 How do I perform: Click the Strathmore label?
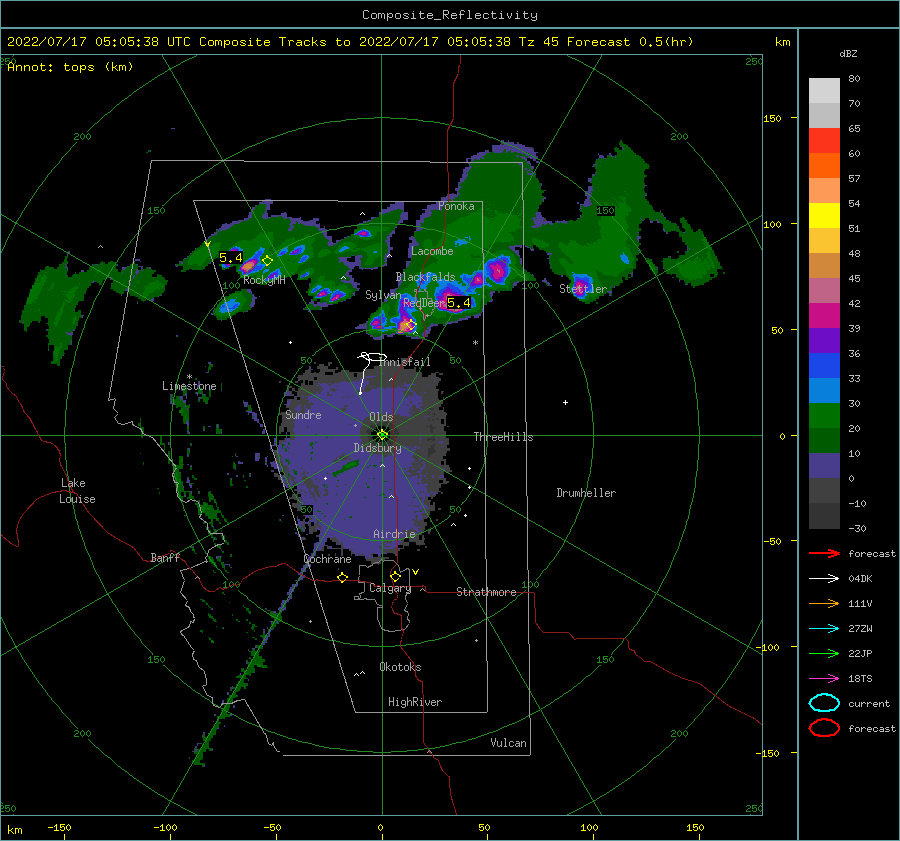[486, 592]
